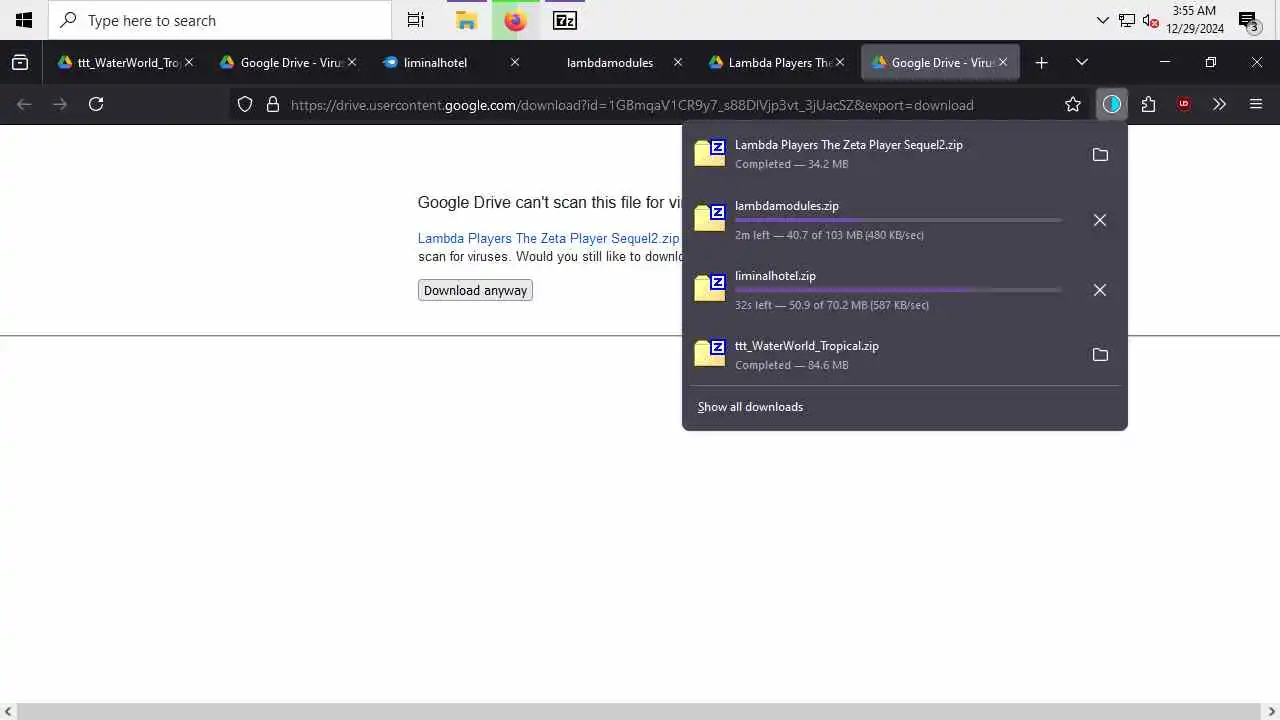
Task: Open Task View on the taskbar
Action: point(416,20)
